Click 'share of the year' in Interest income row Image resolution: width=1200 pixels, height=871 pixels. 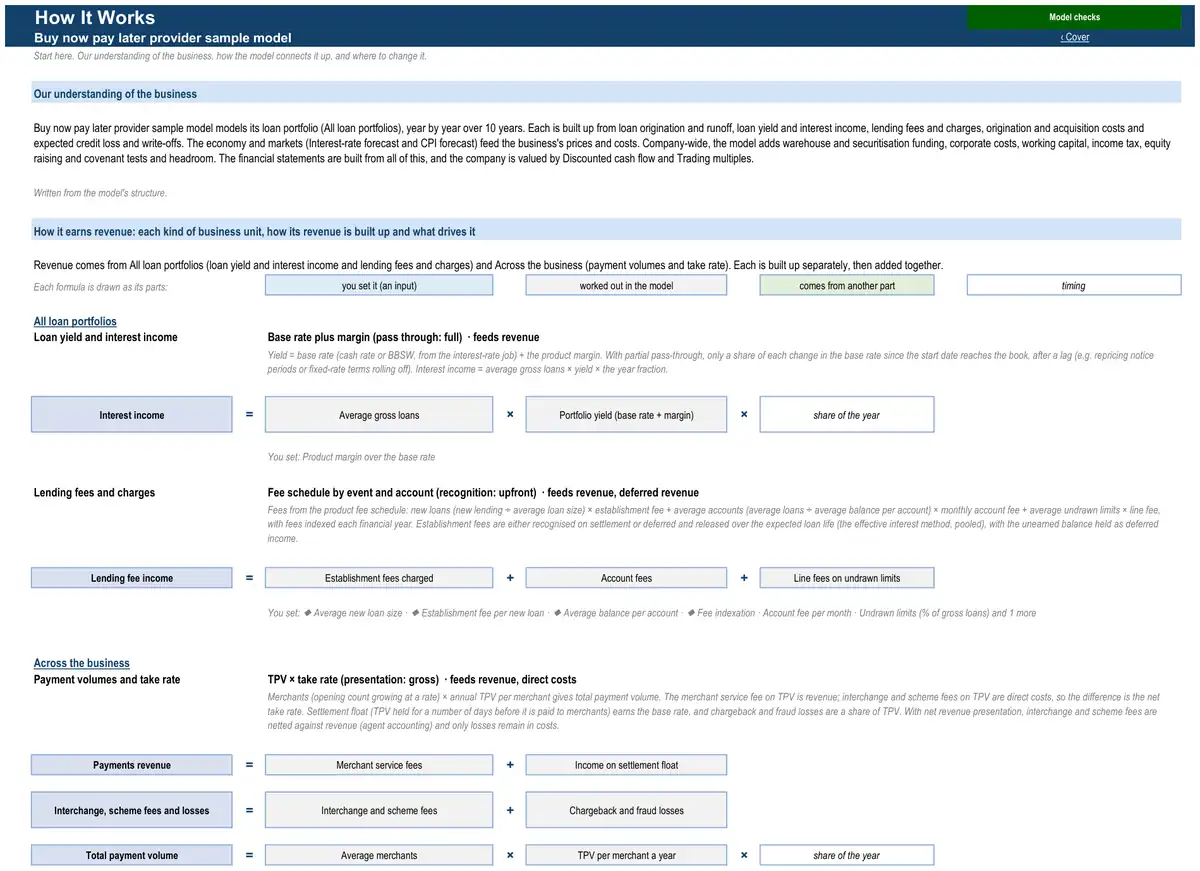(847, 415)
